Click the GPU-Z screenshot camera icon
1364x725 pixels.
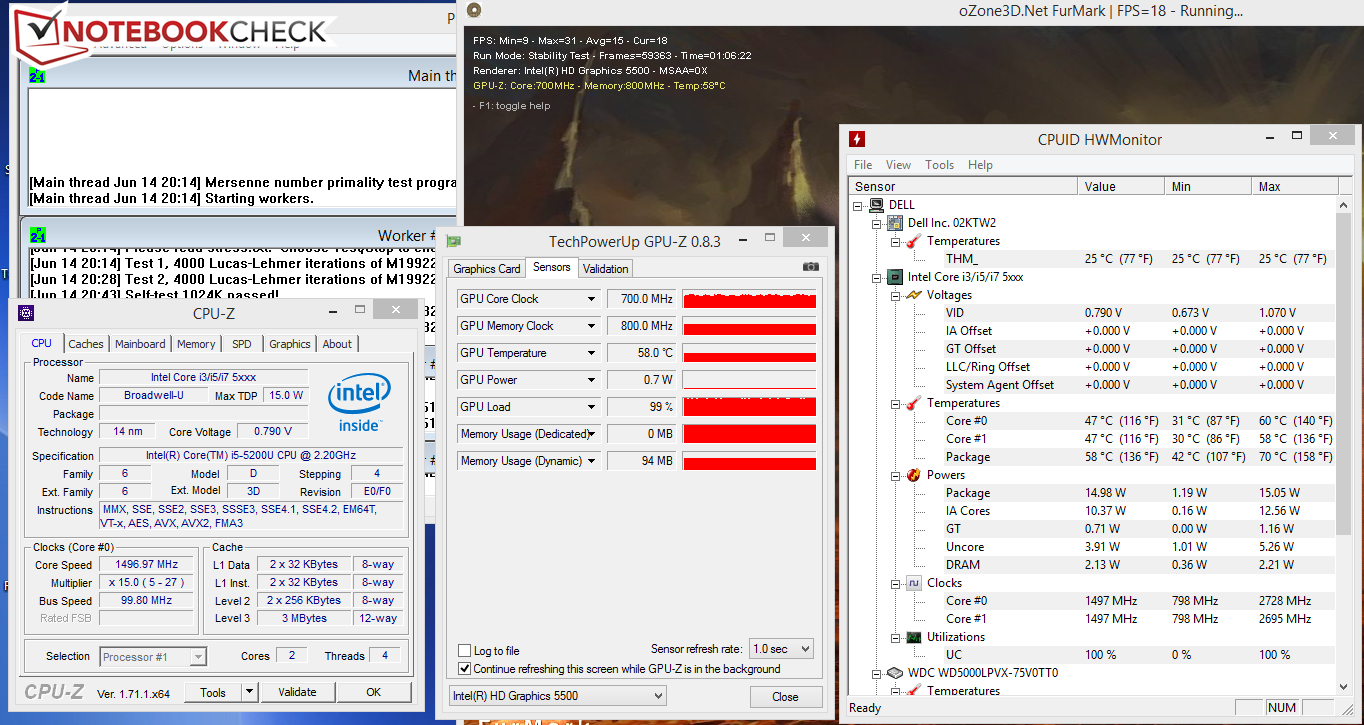pyautogui.click(x=811, y=267)
